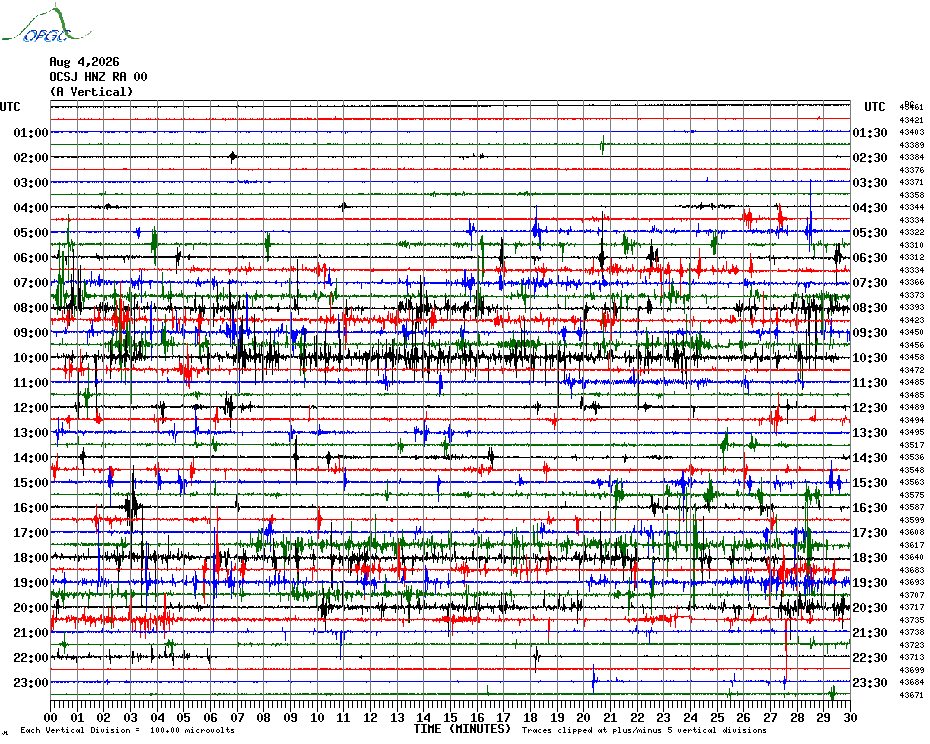
Task: Click minute axis tick label '05'
Action: (184, 718)
